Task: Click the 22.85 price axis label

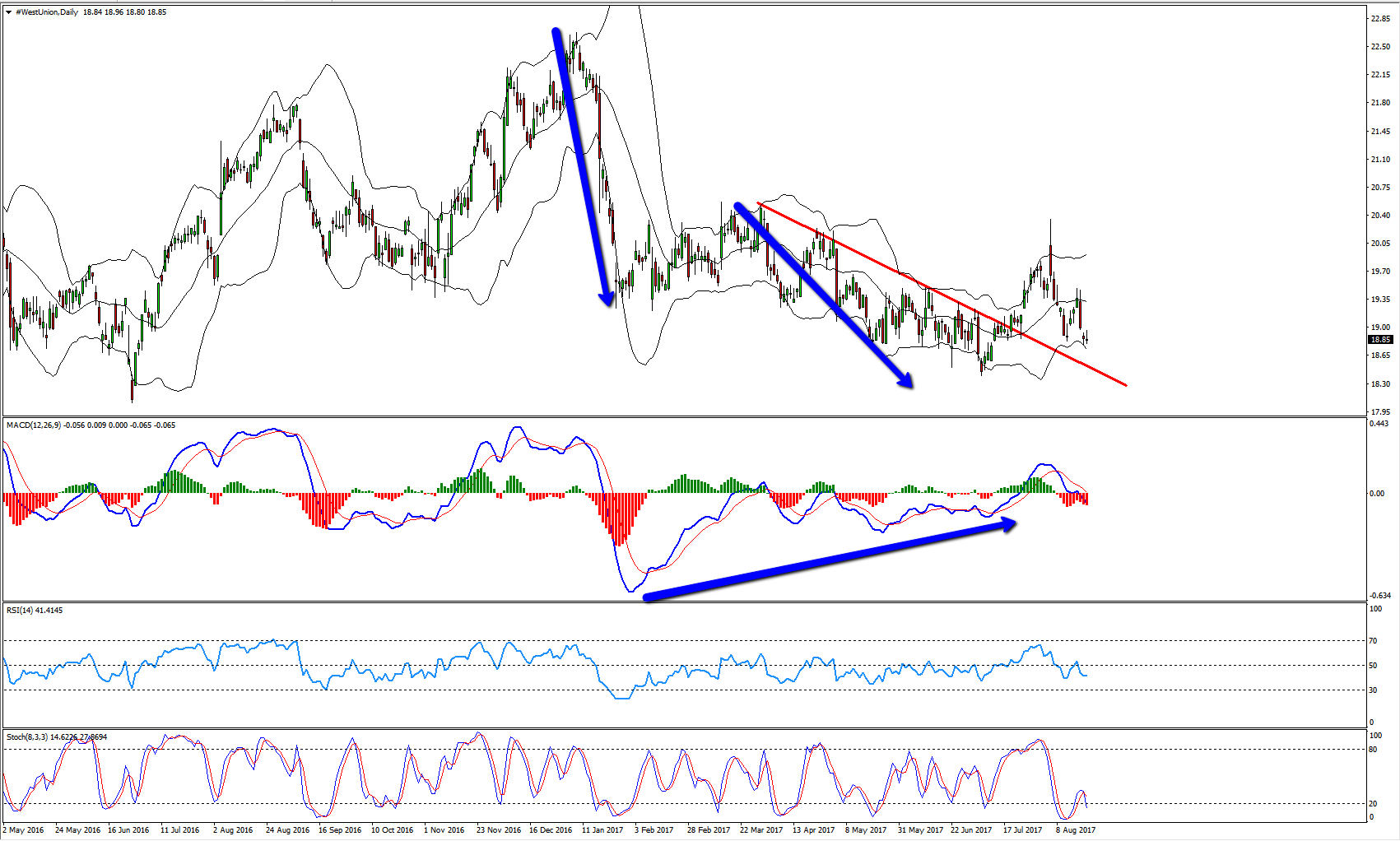Action: (x=1380, y=18)
